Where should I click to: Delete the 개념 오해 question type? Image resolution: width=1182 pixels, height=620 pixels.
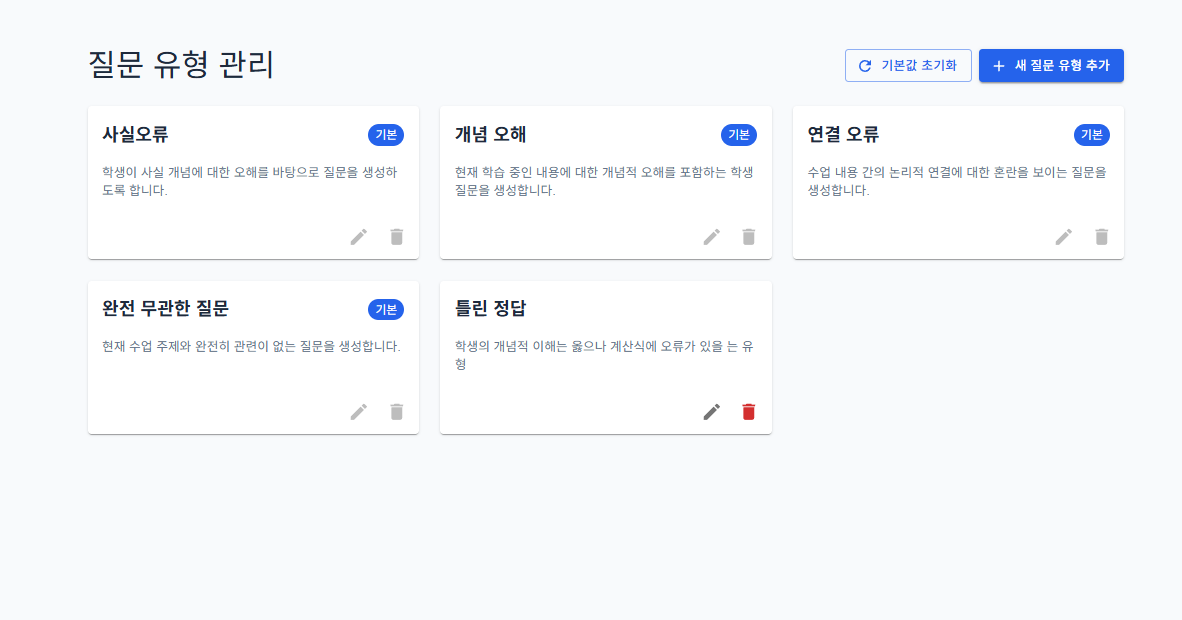(749, 237)
